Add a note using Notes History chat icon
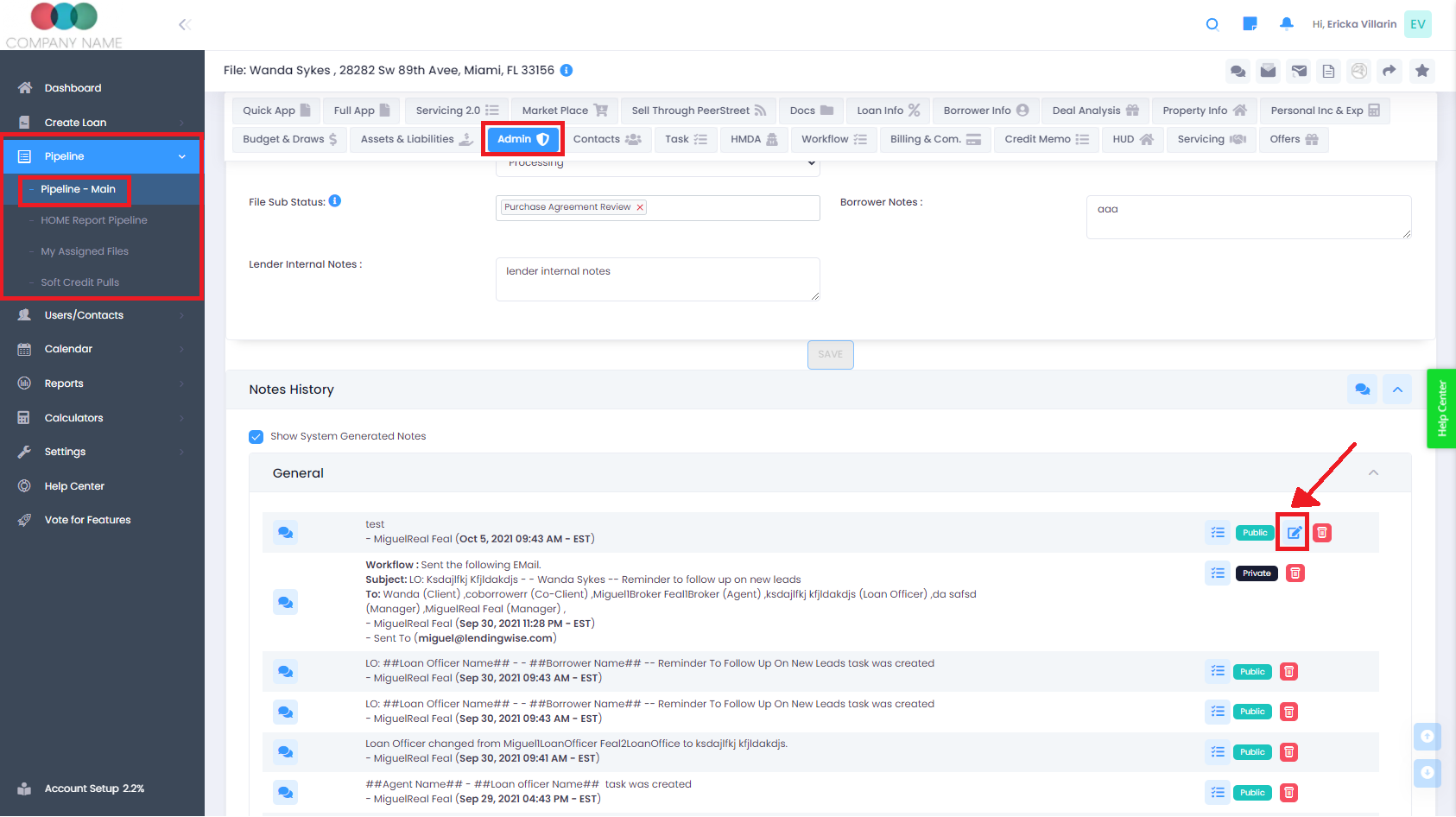 (x=1362, y=389)
